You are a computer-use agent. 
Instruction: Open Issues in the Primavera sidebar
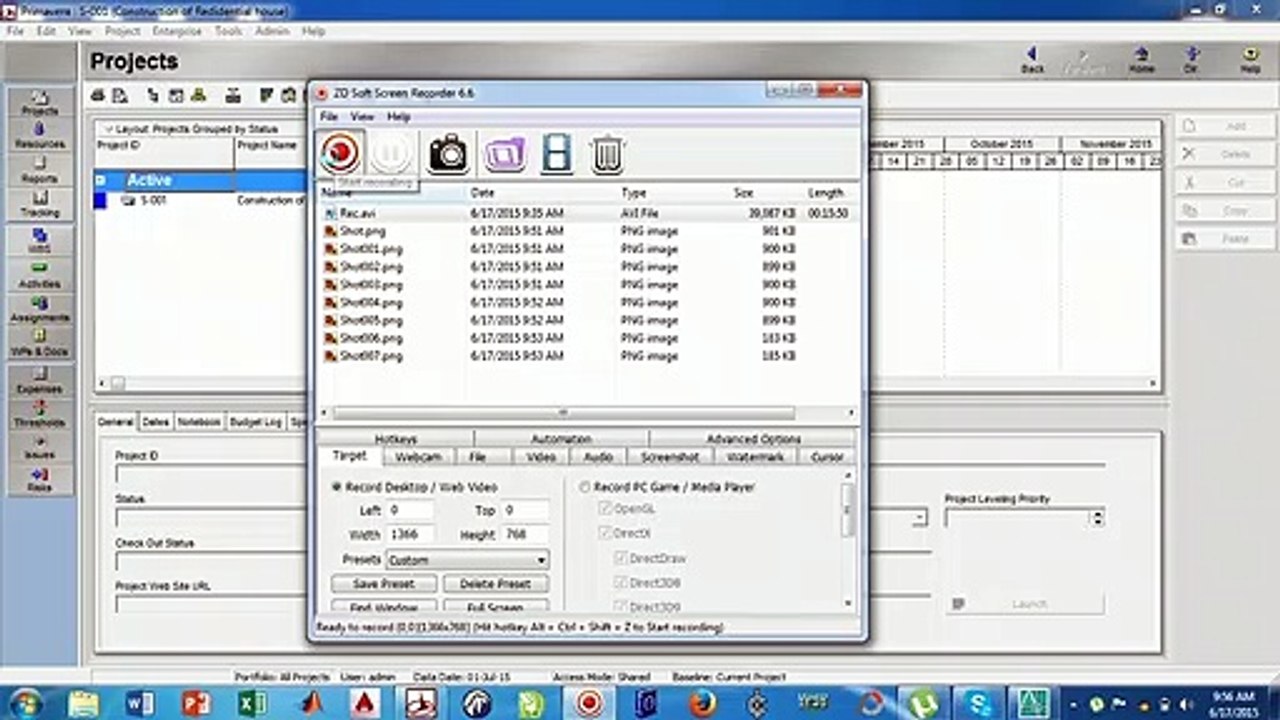pos(40,447)
